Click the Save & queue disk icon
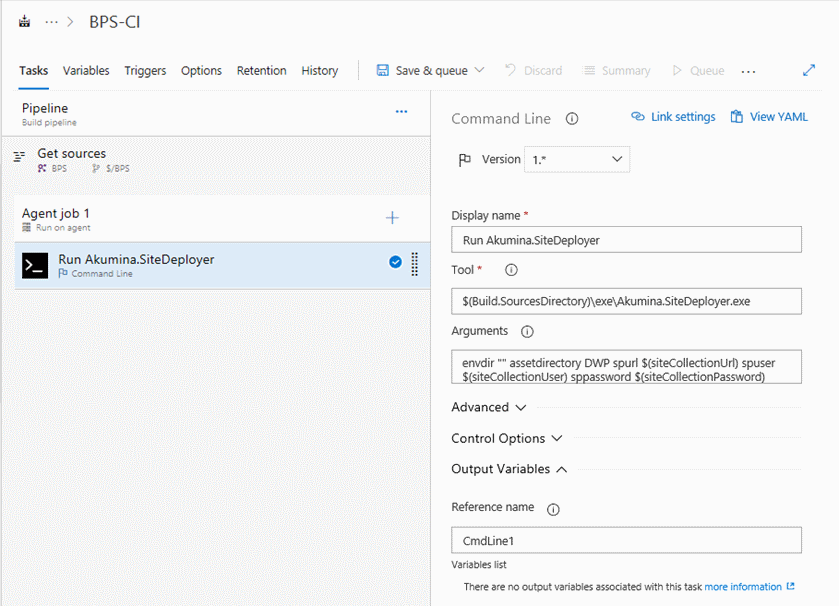Screen dimensions: 839x606 [x=383, y=71]
